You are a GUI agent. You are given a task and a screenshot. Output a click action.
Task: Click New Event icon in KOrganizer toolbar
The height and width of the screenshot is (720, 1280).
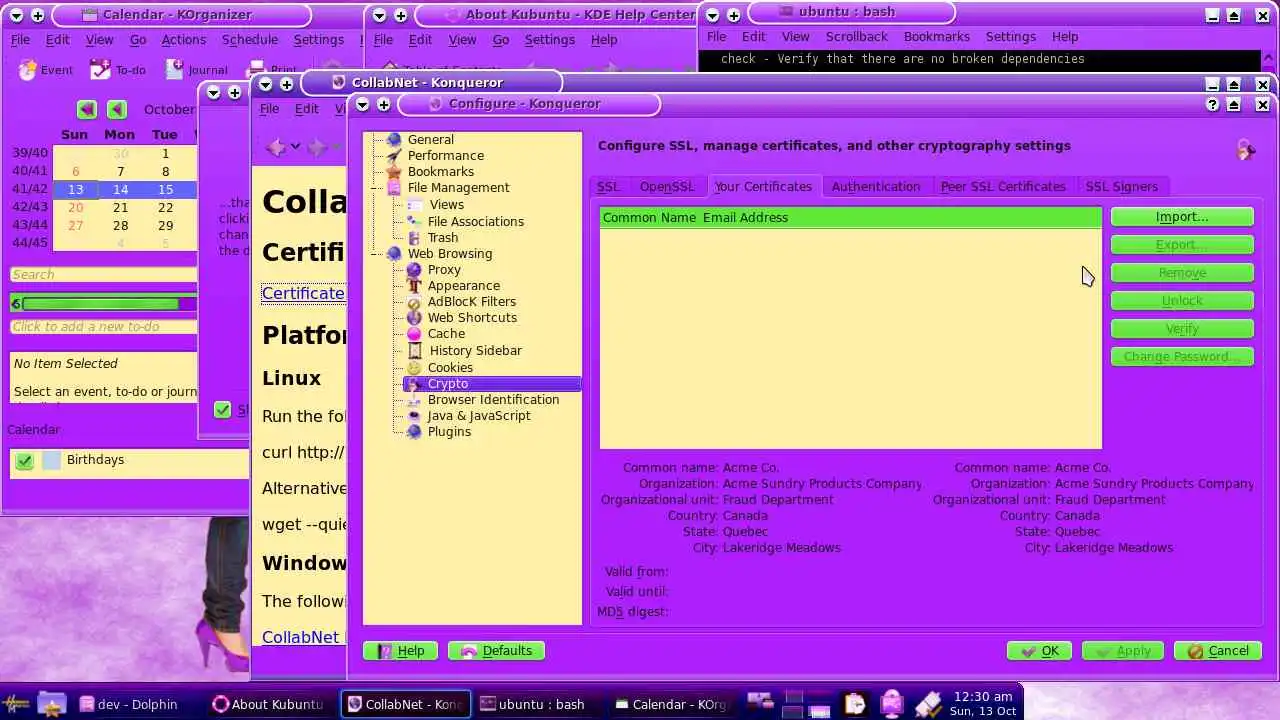28,69
